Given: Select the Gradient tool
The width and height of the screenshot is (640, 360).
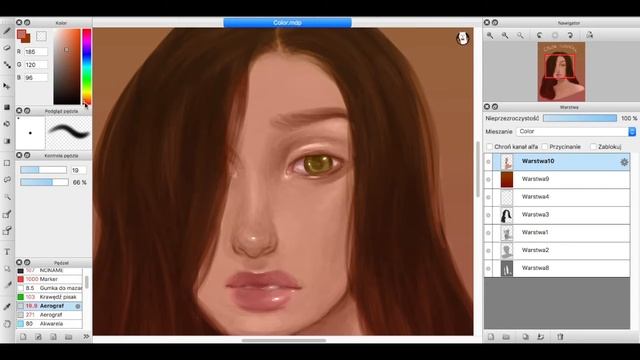Looking at the screenshot, I should click(x=7, y=141).
